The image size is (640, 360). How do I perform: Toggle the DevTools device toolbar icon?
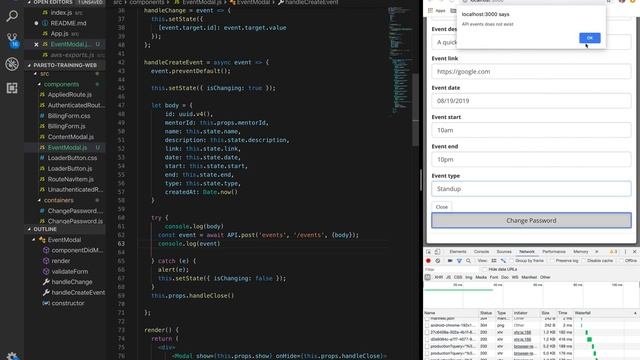point(437,252)
